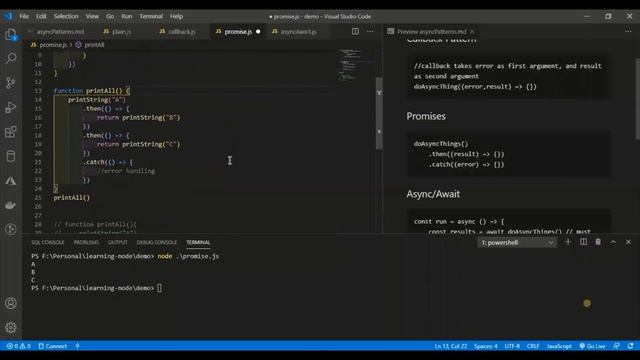Screen dimensions: 640x360
Task: Change language mode via JavaScript item
Action: 559,346
